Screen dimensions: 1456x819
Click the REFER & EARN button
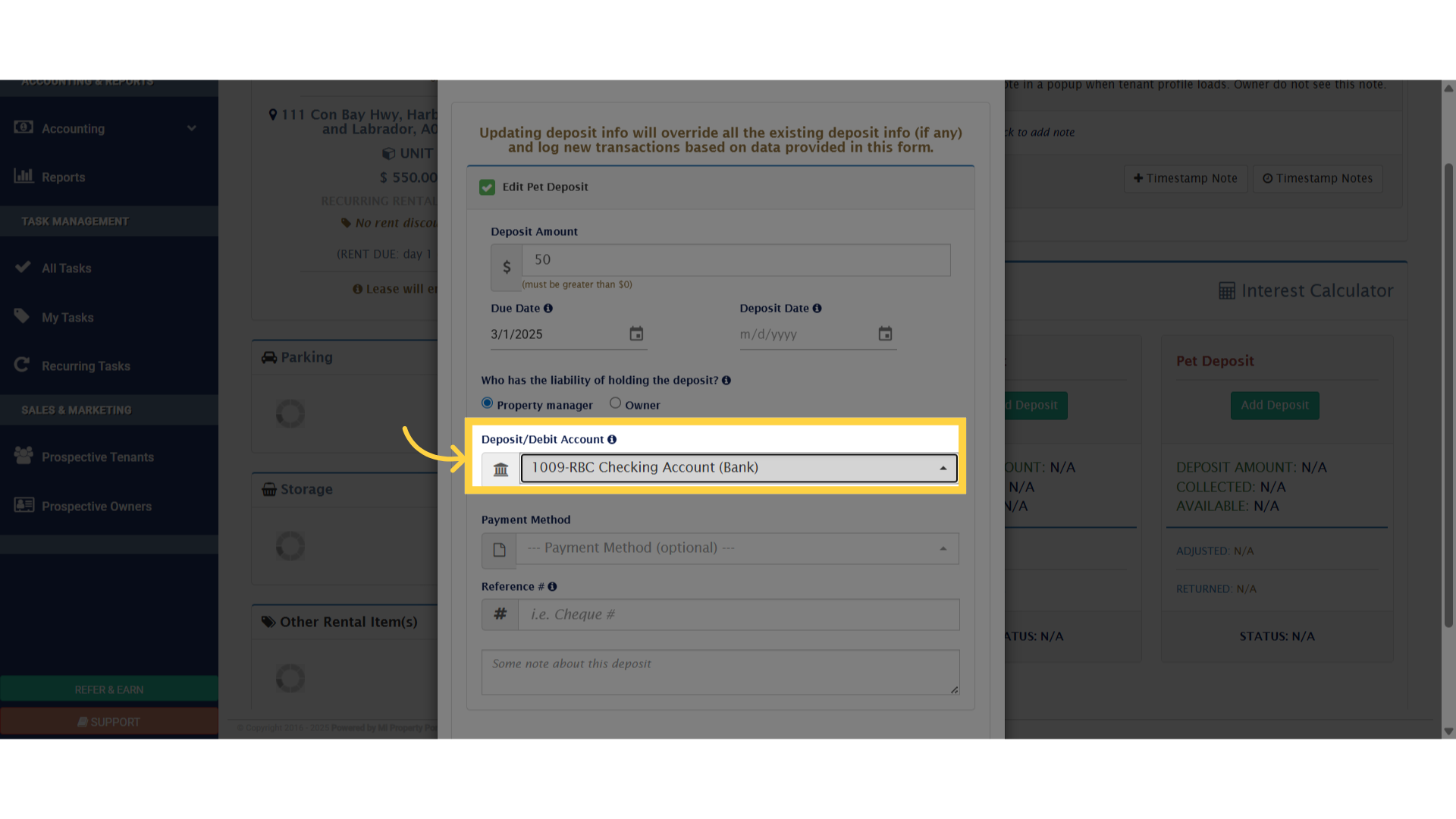(x=109, y=689)
